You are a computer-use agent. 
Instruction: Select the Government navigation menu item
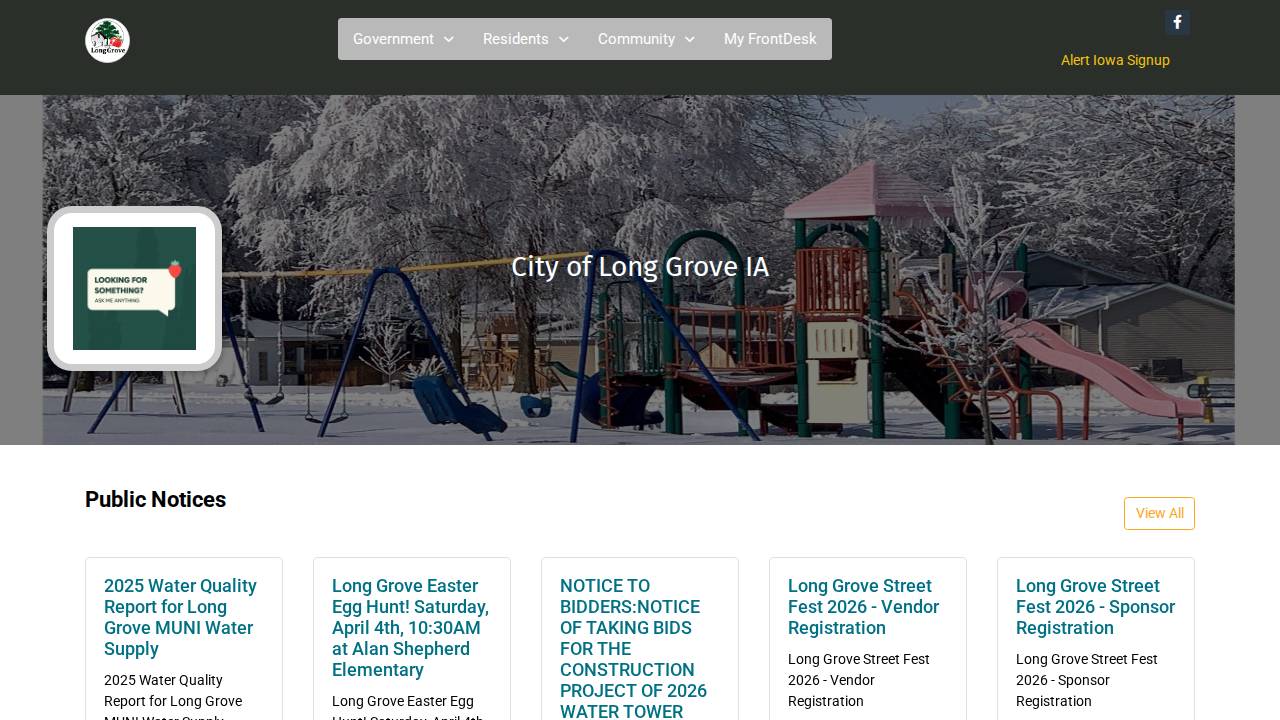(394, 39)
